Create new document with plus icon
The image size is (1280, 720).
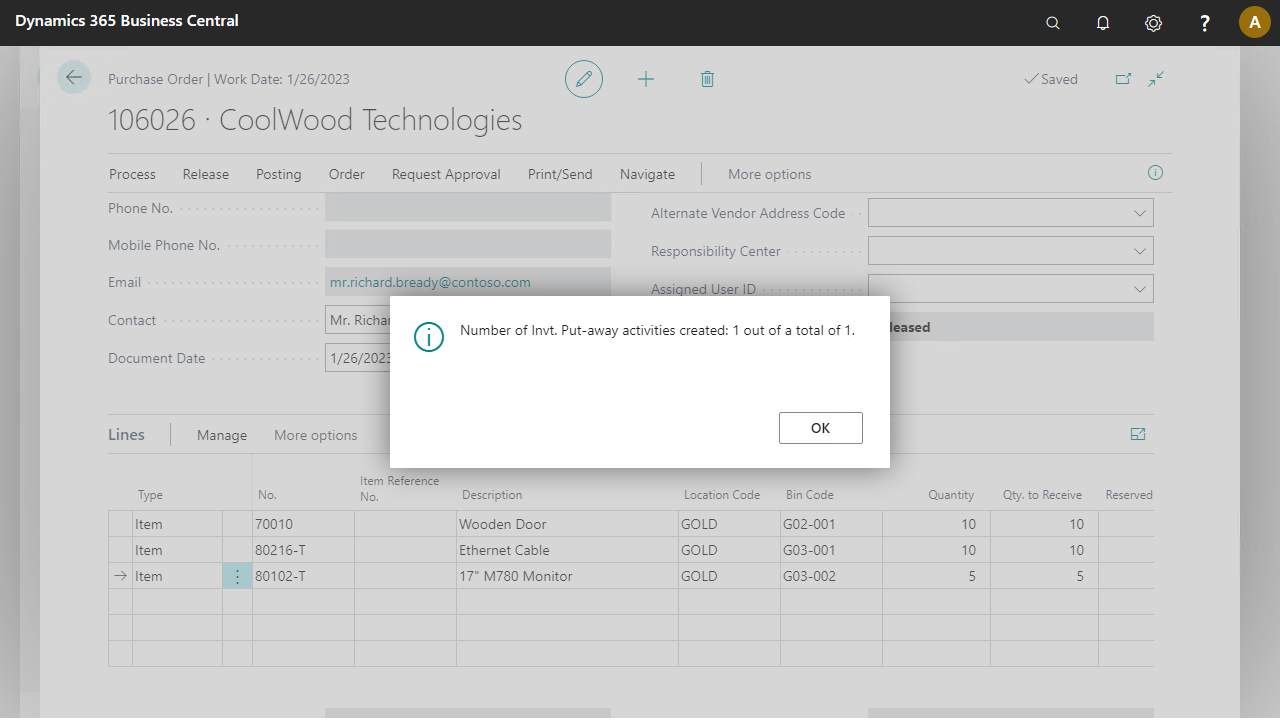point(646,79)
